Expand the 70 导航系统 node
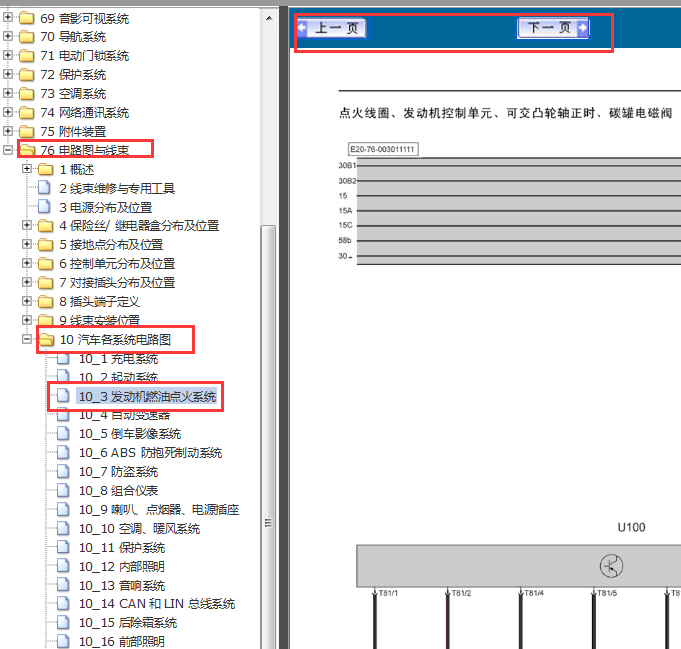 (7, 36)
